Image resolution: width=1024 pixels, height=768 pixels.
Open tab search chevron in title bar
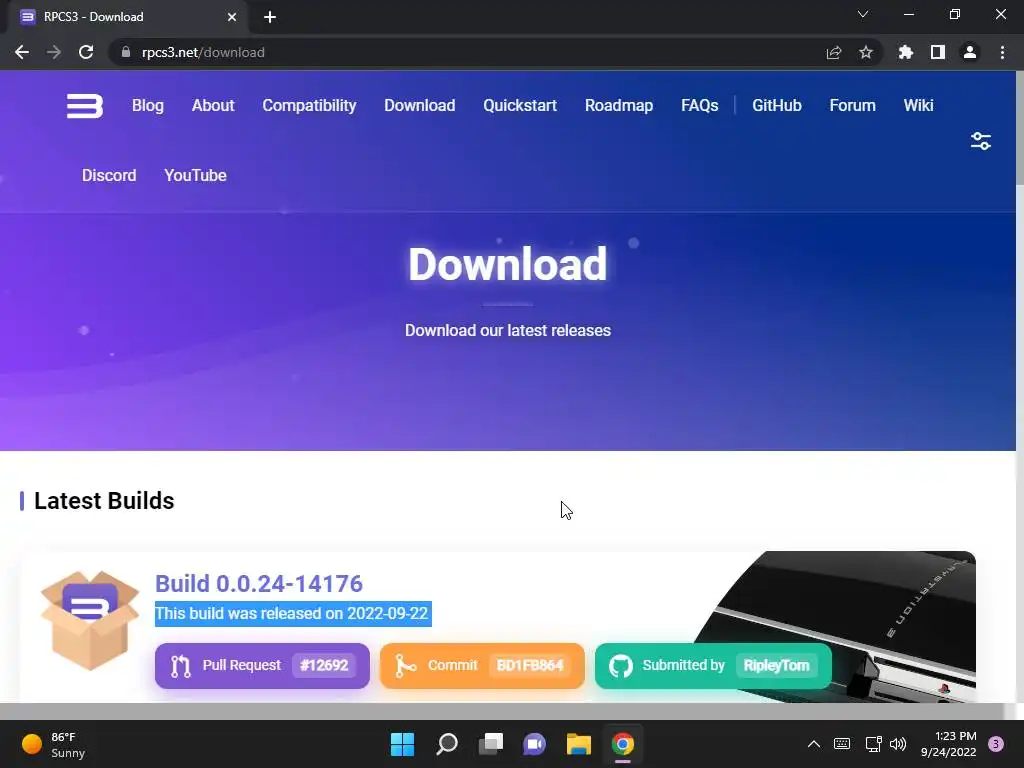[863, 14]
